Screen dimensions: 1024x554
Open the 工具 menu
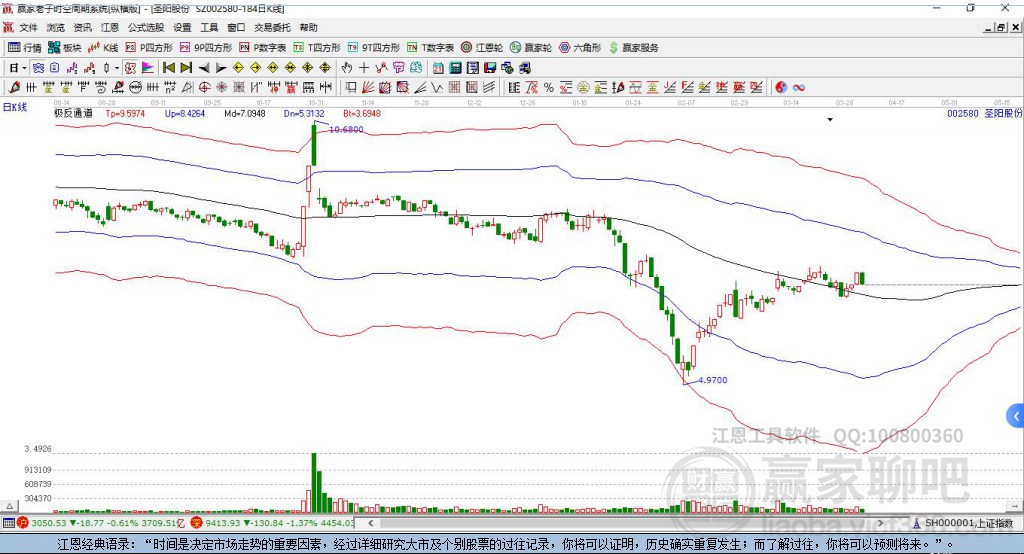(209, 27)
